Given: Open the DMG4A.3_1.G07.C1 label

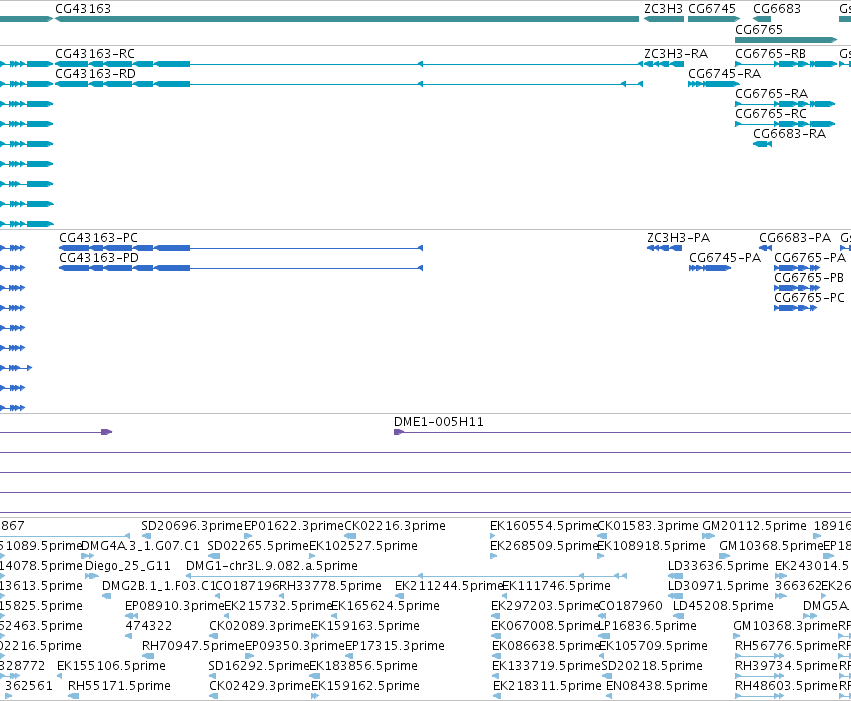Looking at the screenshot, I should click(x=141, y=546).
